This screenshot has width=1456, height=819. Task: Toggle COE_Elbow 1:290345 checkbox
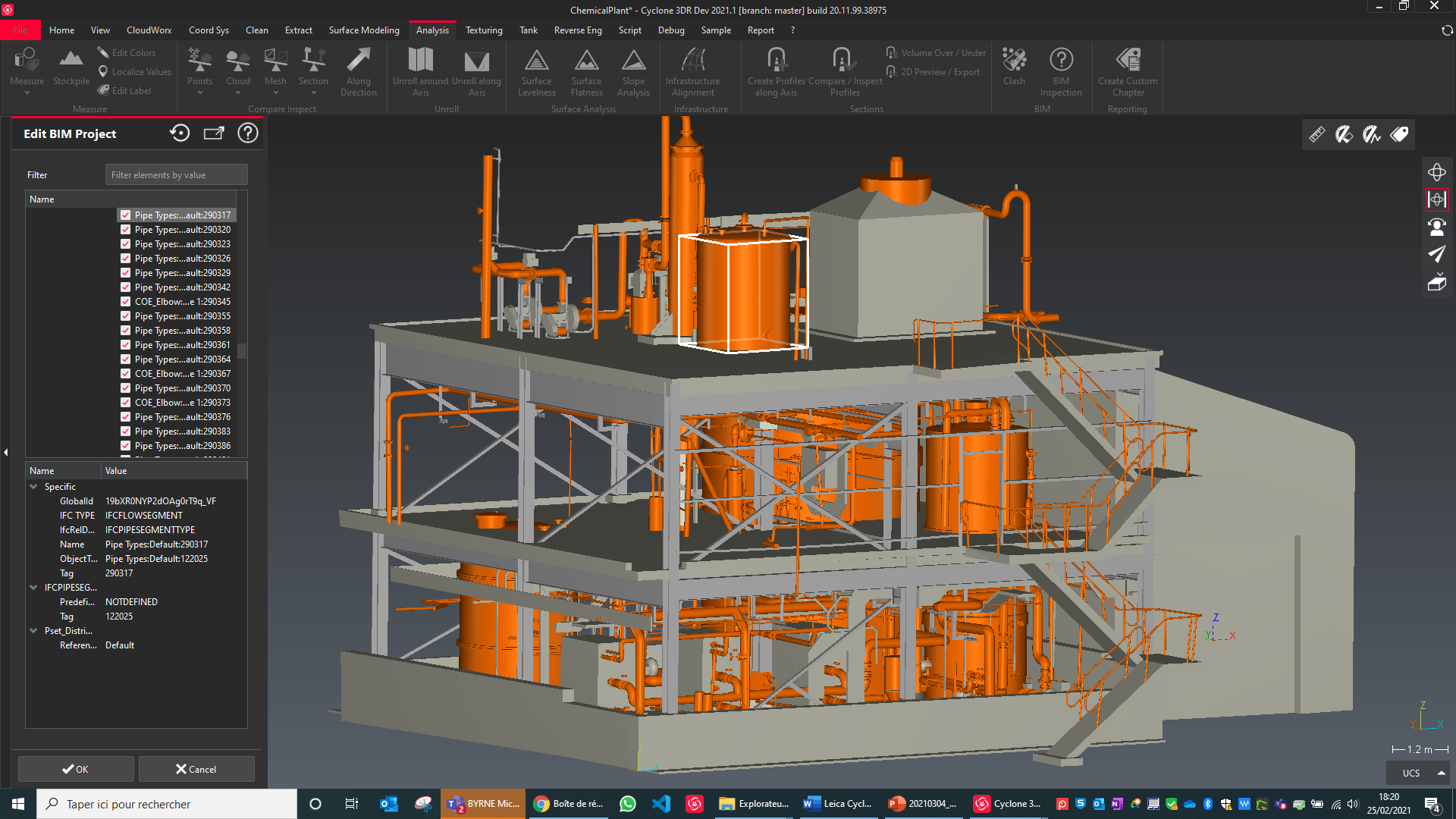[x=126, y=302]
